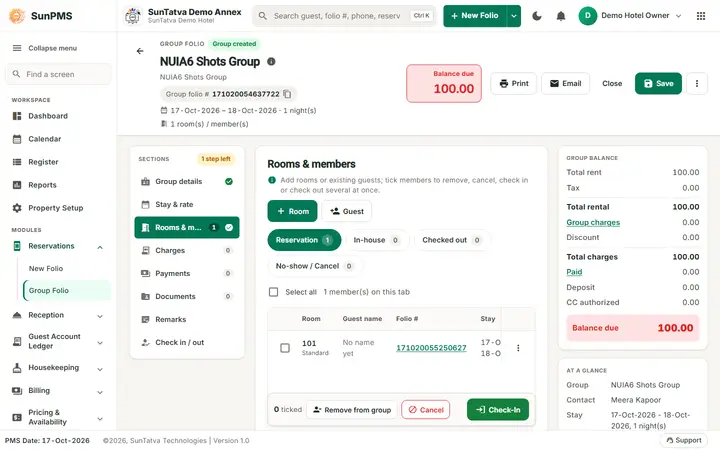This screenshot has height=450, width=720.
Task: Open Register in the sidebar
Action: coord(60,162)
